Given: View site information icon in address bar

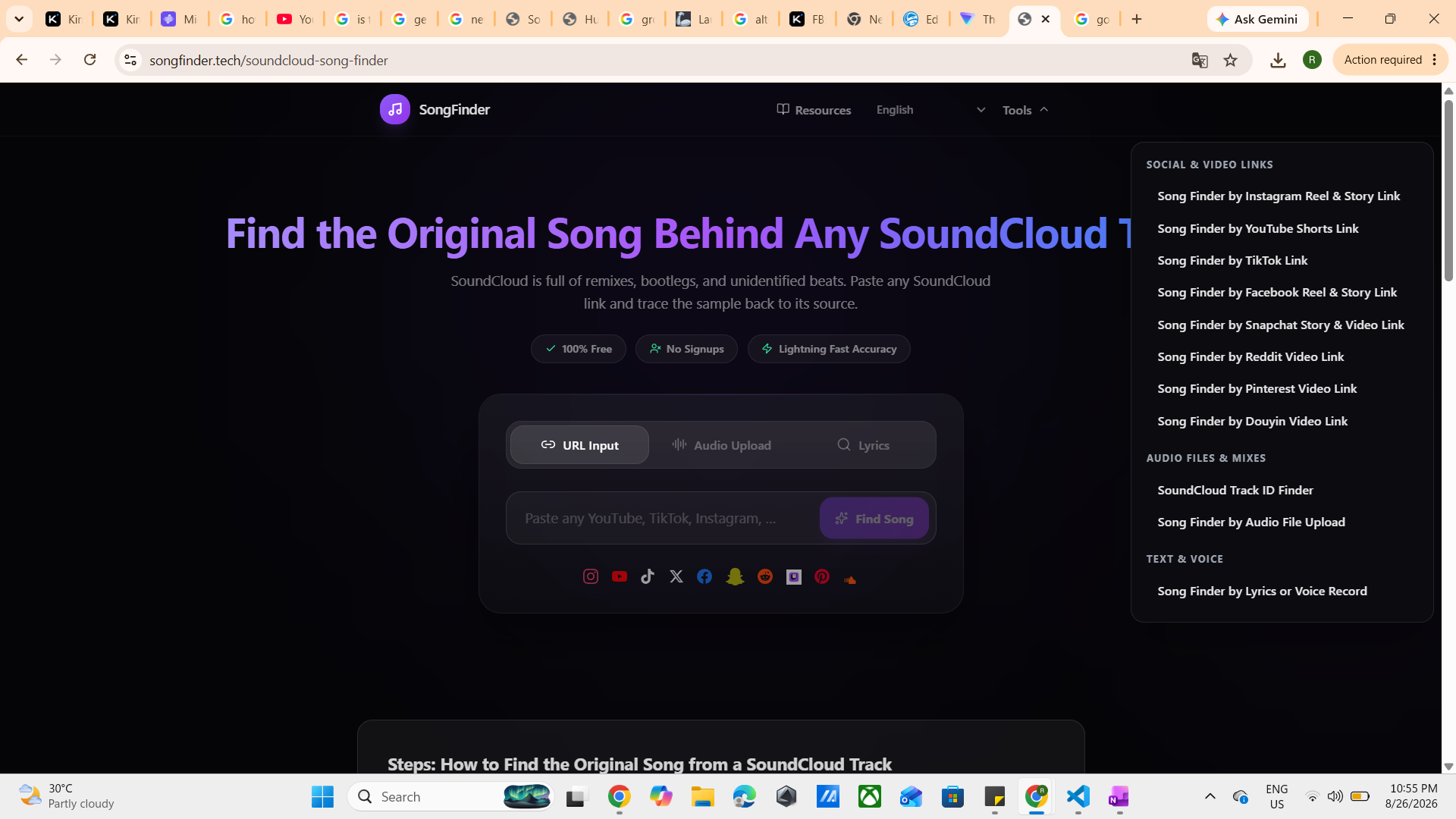Looking at the screenshot, I should (130, 60).
